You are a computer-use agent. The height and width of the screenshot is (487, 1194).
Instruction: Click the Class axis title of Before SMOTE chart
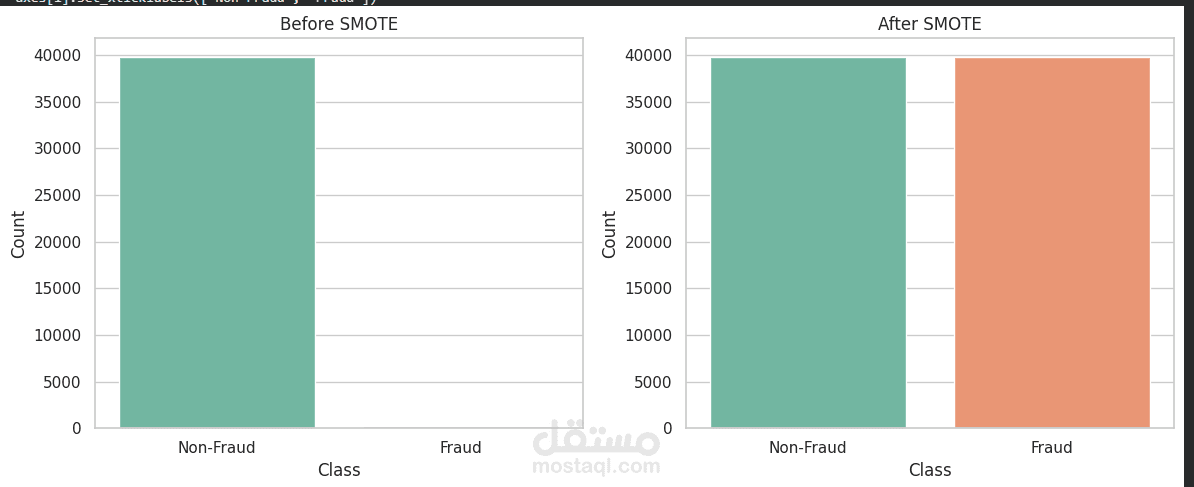coord(339,470)
